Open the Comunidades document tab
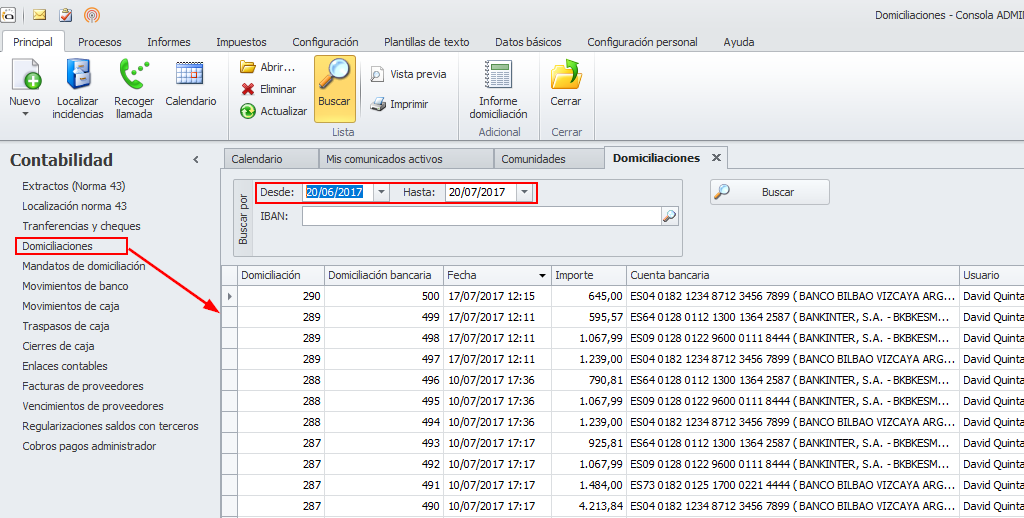 click(x=533, y=159)
